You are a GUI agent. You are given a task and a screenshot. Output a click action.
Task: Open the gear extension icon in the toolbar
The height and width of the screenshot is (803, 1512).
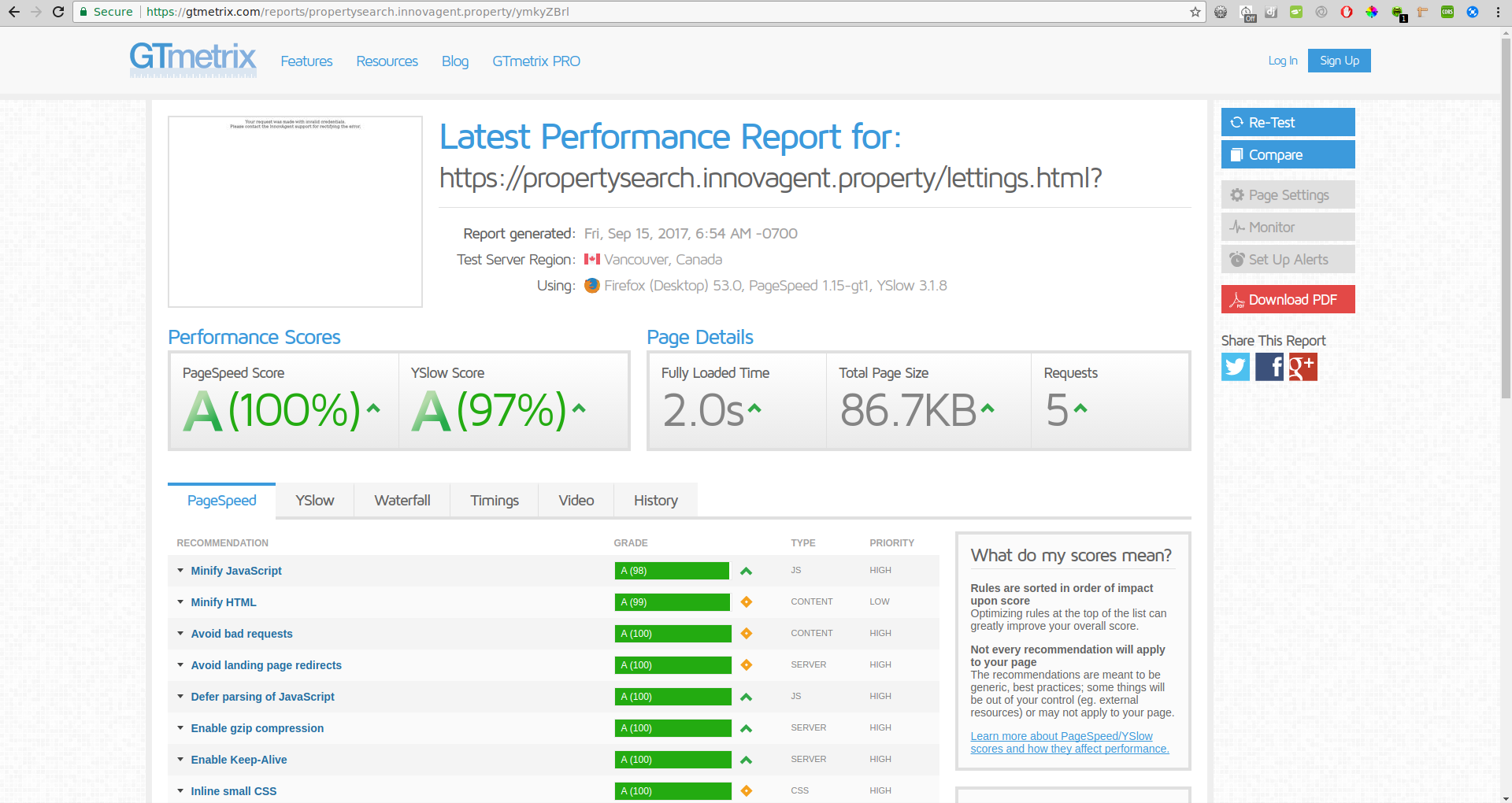tap(1221, 12)
